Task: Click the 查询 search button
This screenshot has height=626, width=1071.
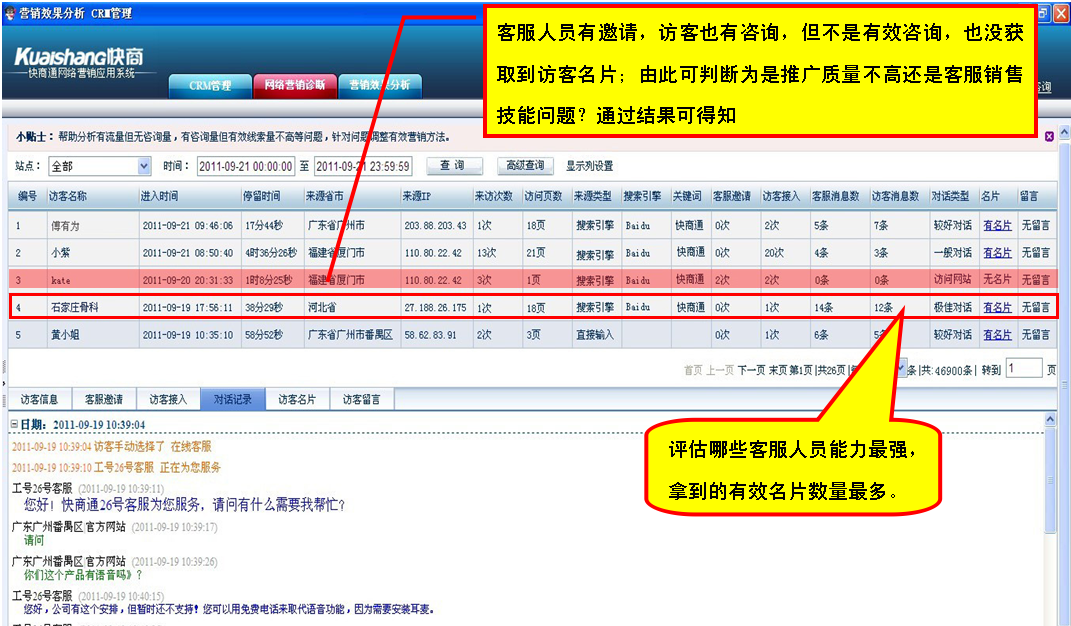Action: [x=451, y=166]
